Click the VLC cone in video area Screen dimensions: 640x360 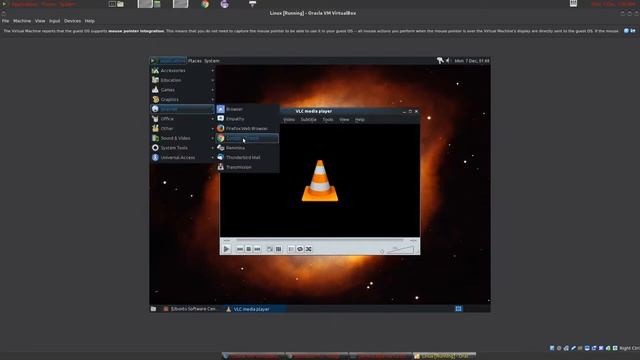(x=320, y=180)
